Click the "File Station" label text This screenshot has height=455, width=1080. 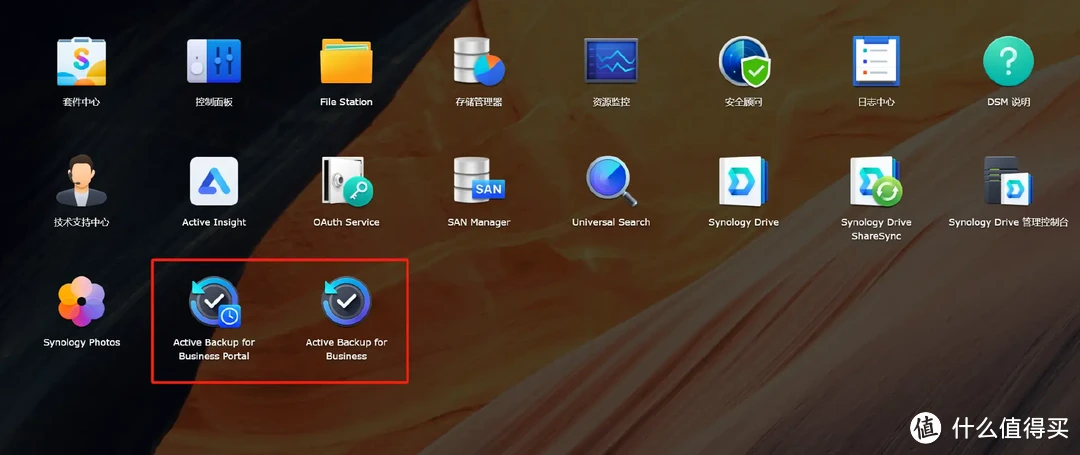346,102
